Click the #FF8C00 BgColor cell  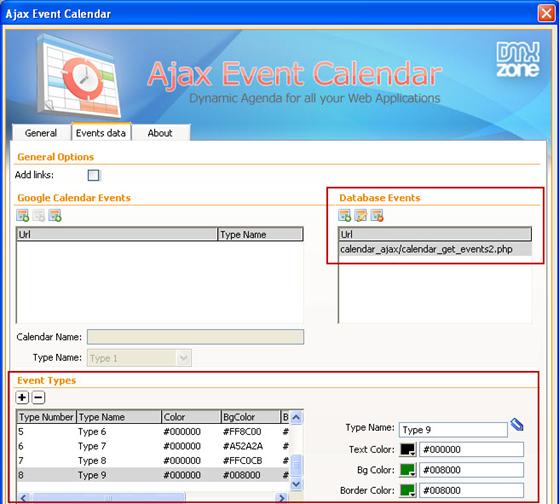(242, 432)
